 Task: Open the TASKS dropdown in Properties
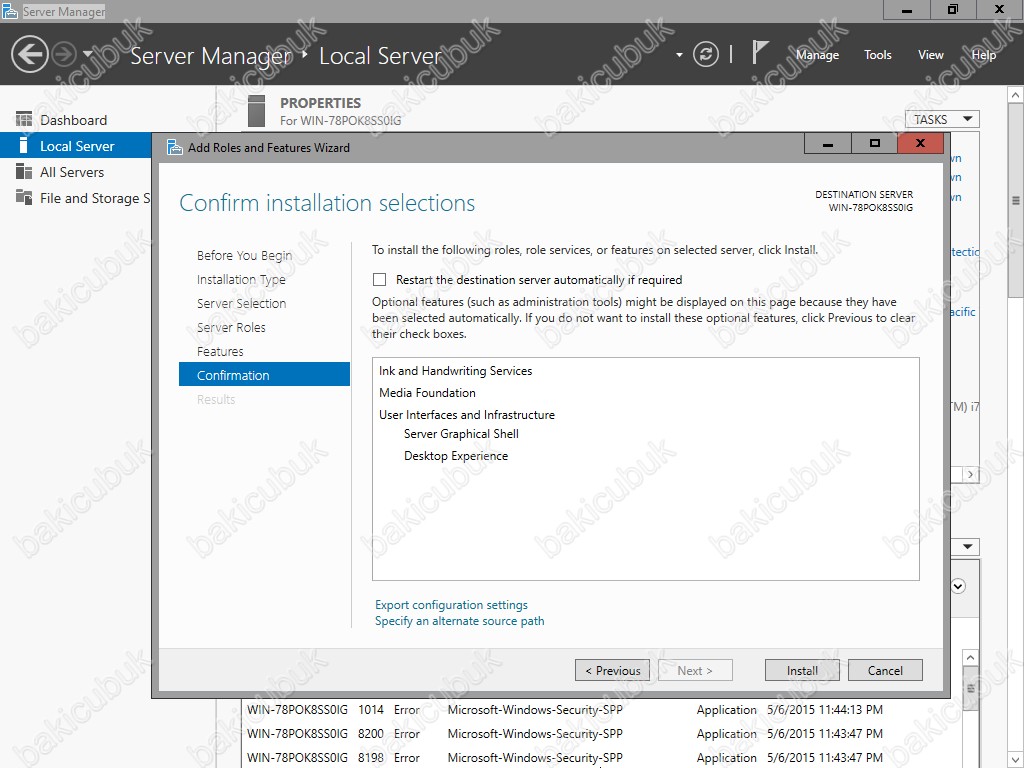click(942, 120)
